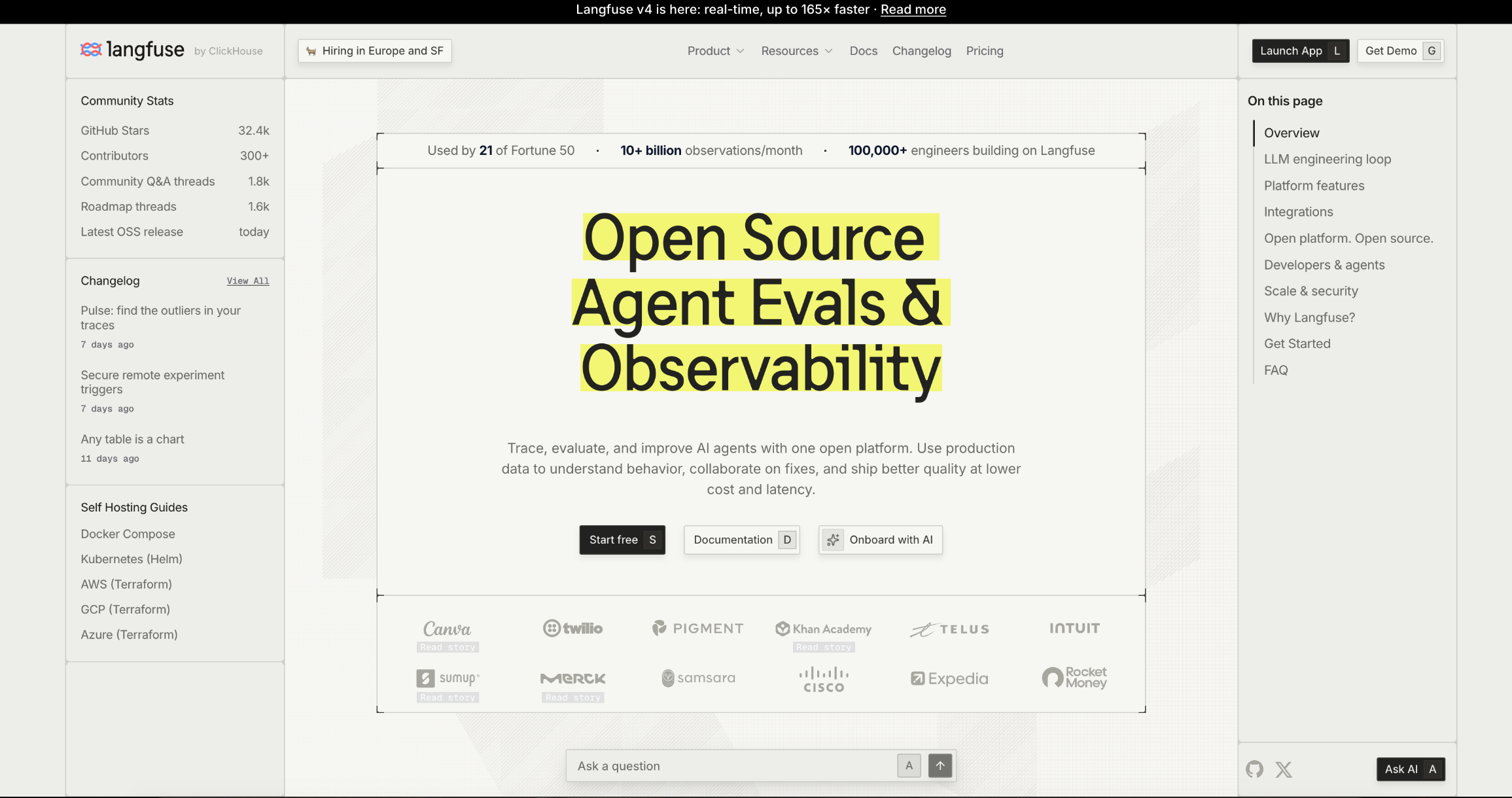Click the Canva logo
This screenshot has width=1512, height=798.
pos(447,629)
